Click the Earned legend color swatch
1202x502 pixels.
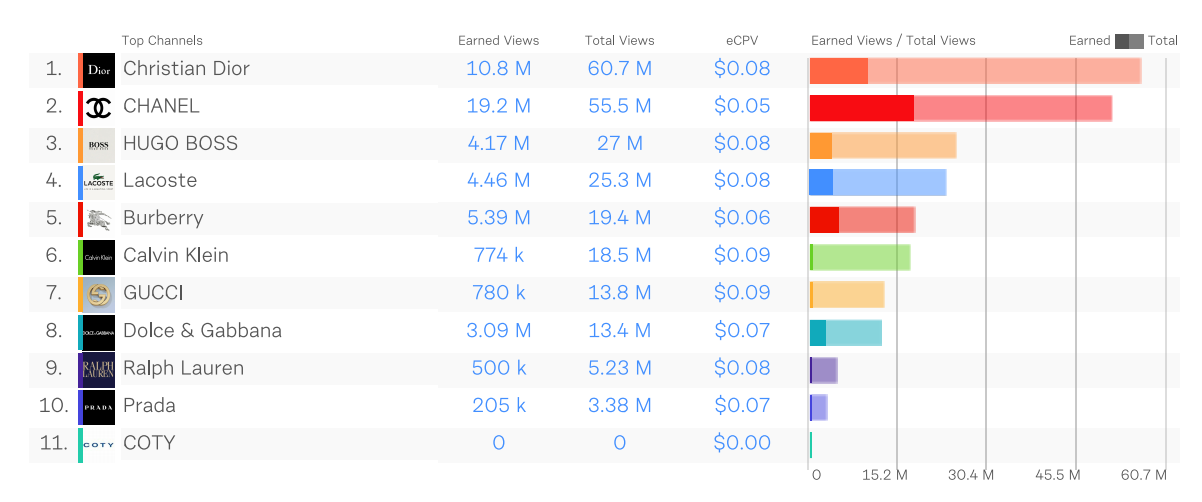[x=1122, y=41]
